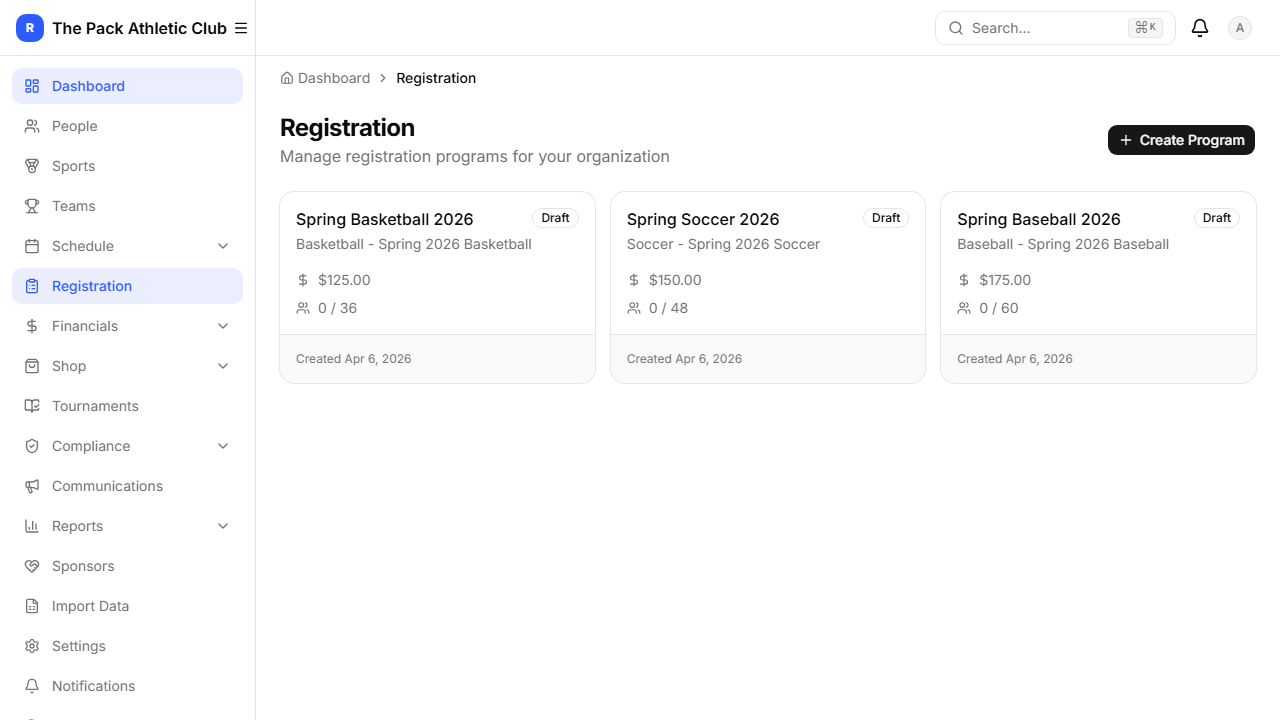Open Communications from the sidebar
The image size is (1280, 720).
tap(127, 486)
